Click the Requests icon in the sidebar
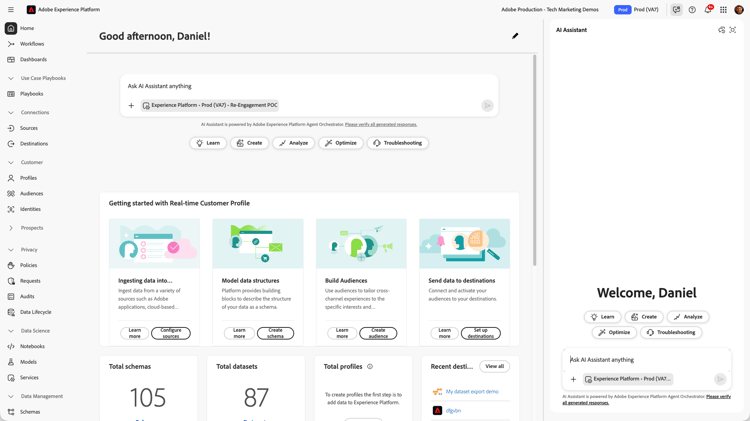This screenshot has width=750, height=421. 11,281
